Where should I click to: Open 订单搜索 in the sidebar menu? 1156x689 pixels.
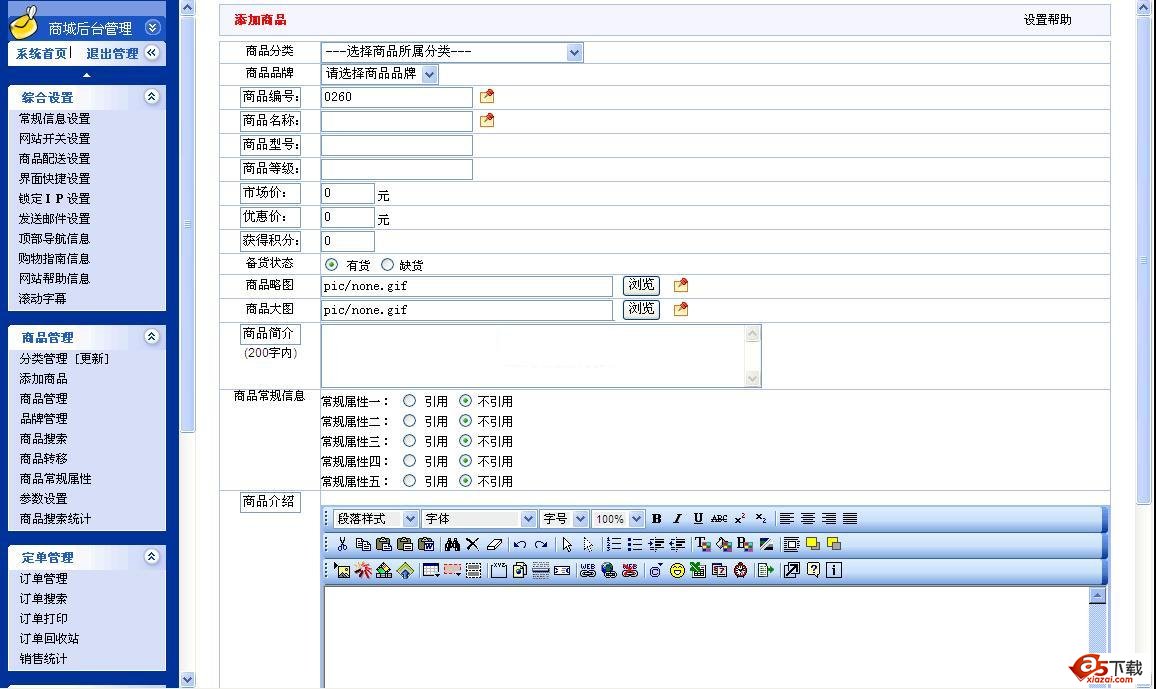tap(44, 599)
